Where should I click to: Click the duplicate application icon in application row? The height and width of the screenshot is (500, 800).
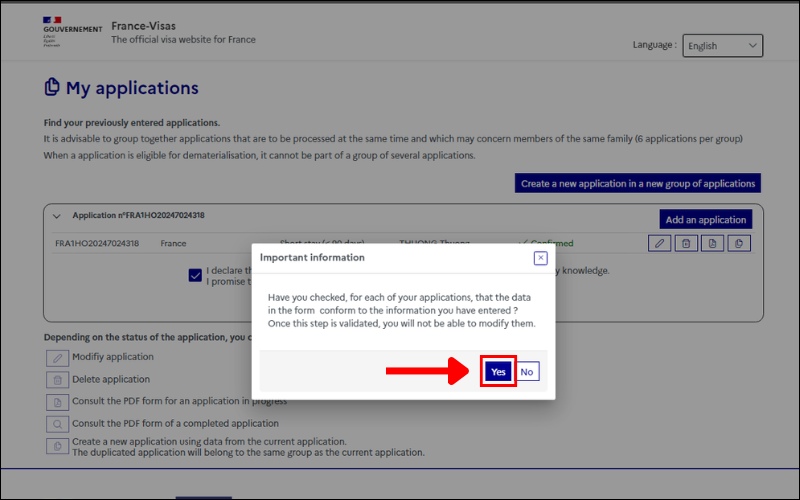[x=739, y=243]
